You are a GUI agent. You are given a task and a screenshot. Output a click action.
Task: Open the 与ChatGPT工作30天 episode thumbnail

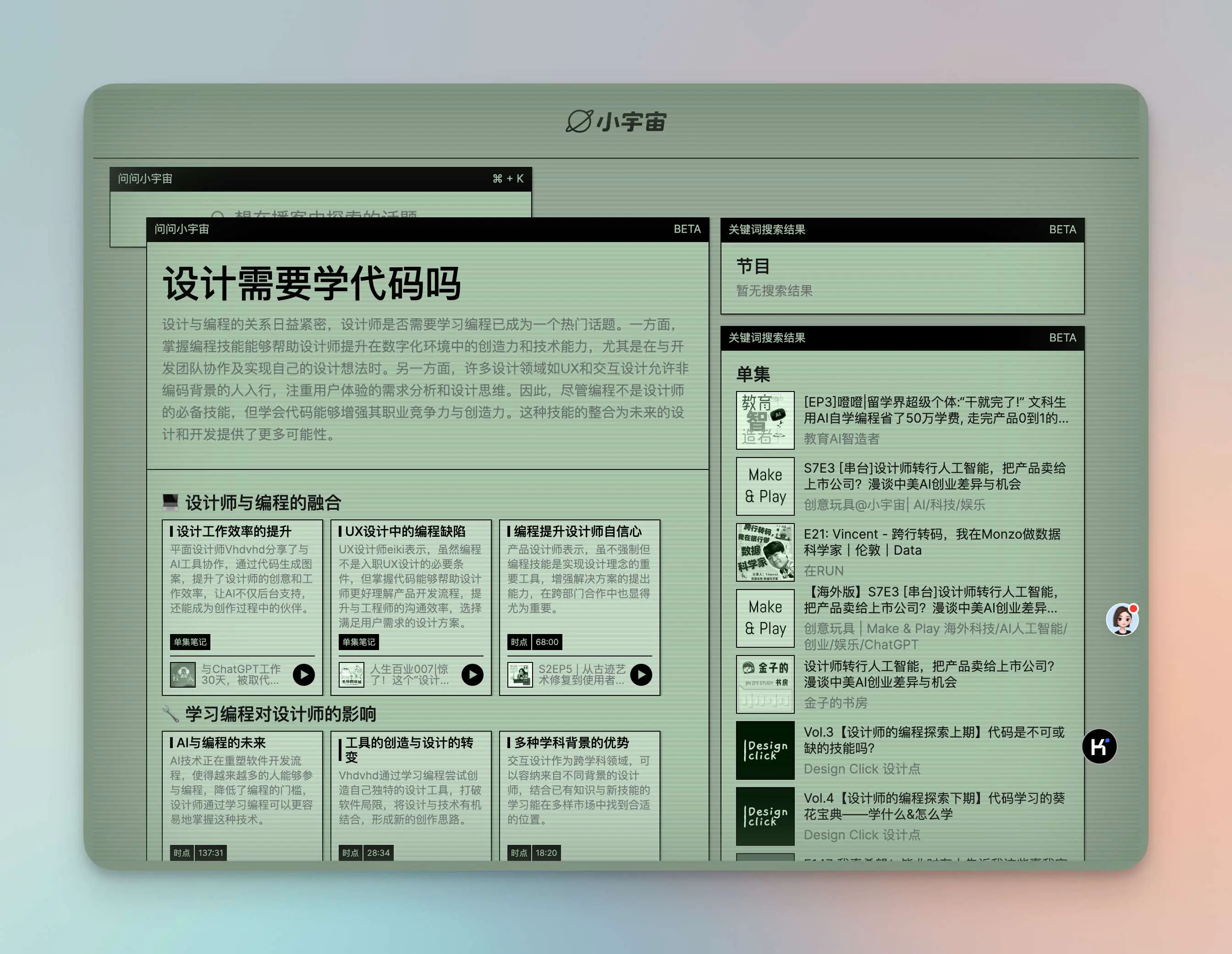point(183,674)
